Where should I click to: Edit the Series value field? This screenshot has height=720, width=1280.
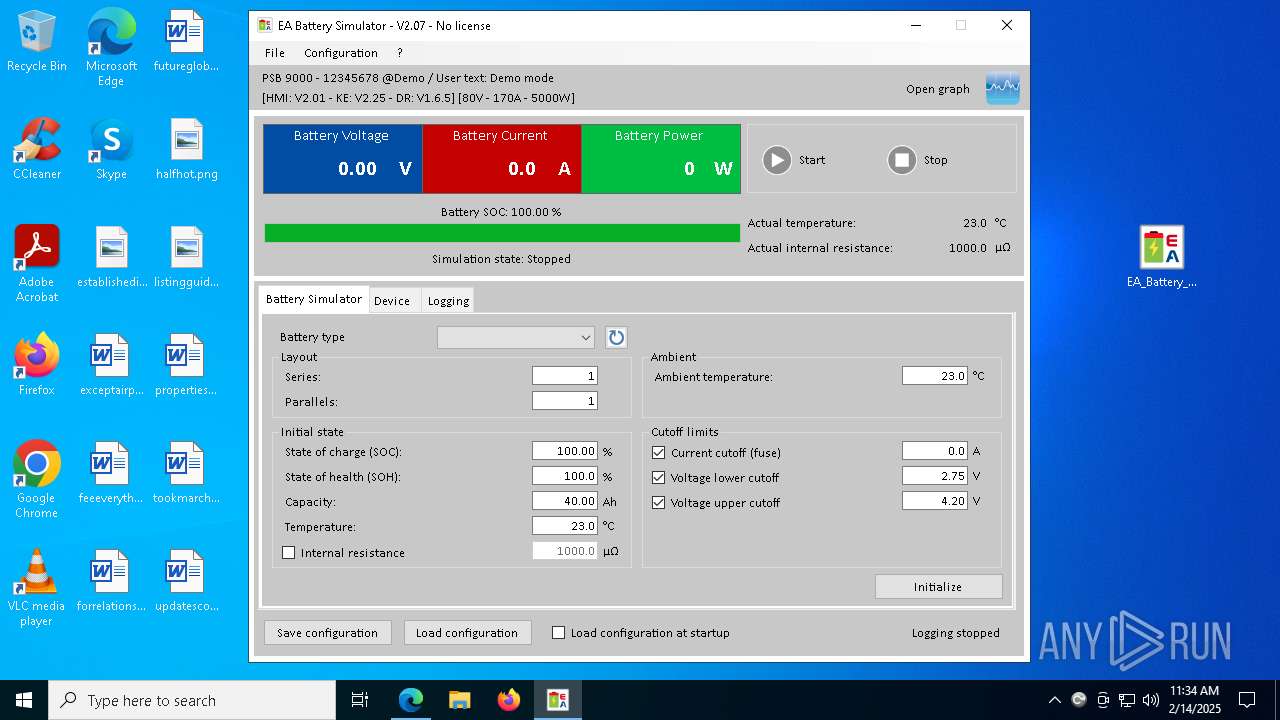click(565, 376)
